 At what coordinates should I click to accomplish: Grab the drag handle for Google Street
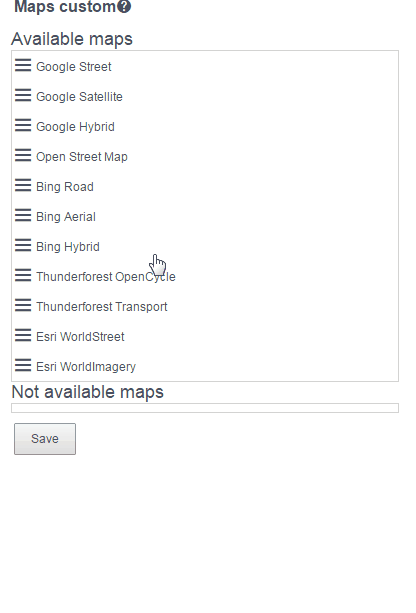pyautogui.click(x=23, y=65)
